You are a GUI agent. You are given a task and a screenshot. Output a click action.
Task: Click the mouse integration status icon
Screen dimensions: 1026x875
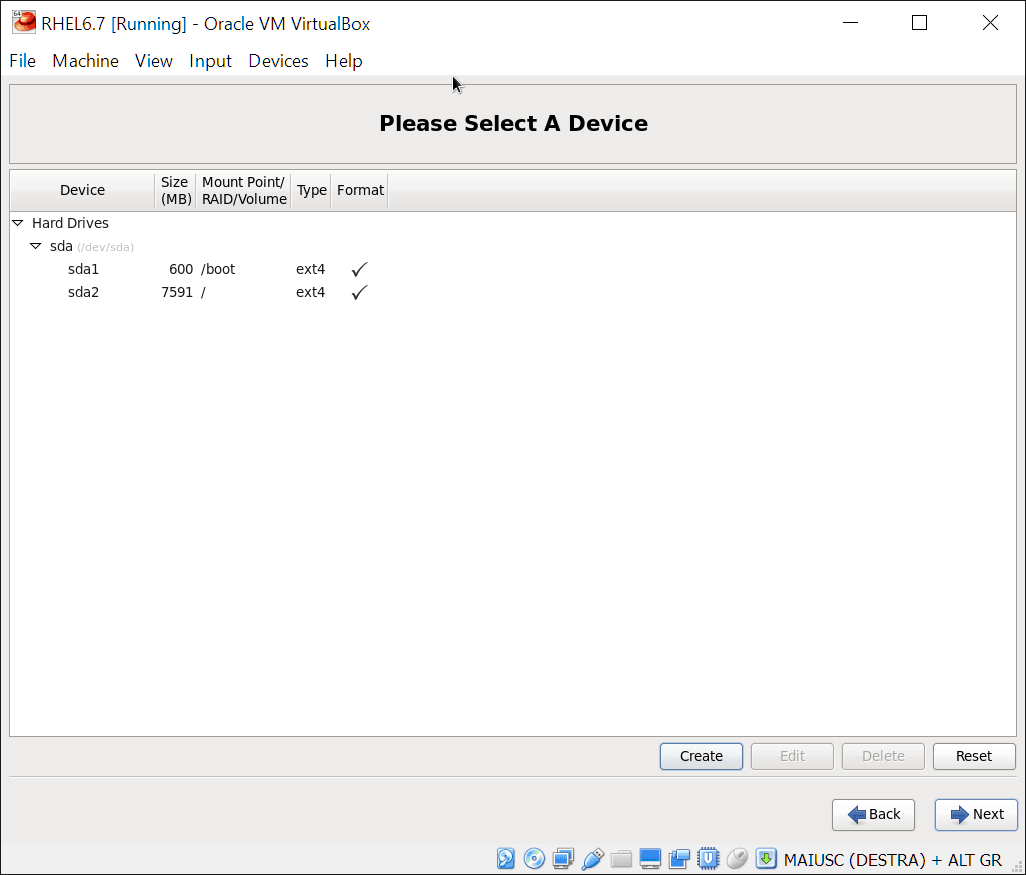coord(737,858)
